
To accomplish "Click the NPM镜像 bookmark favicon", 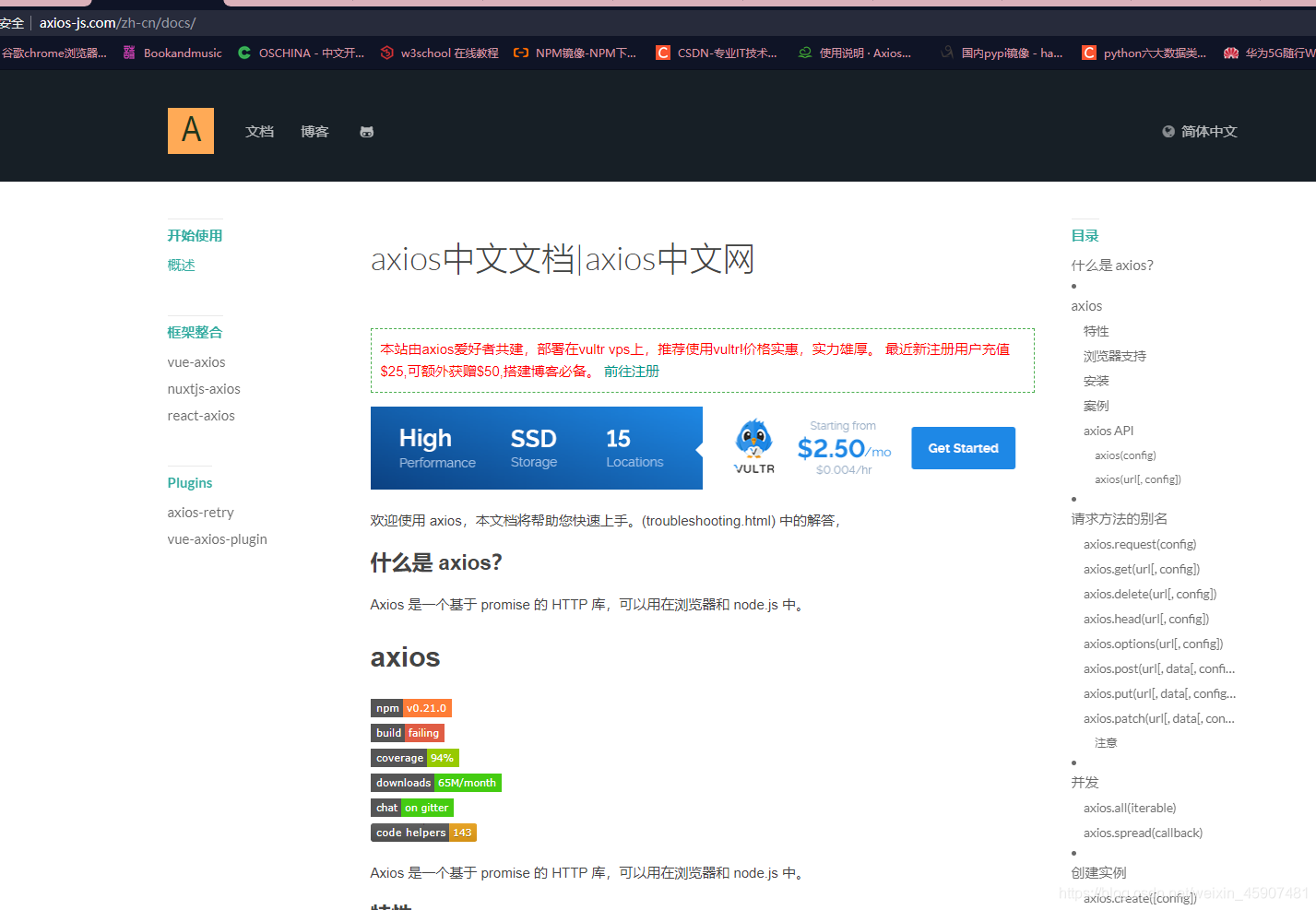I will [x=521, y=53].
